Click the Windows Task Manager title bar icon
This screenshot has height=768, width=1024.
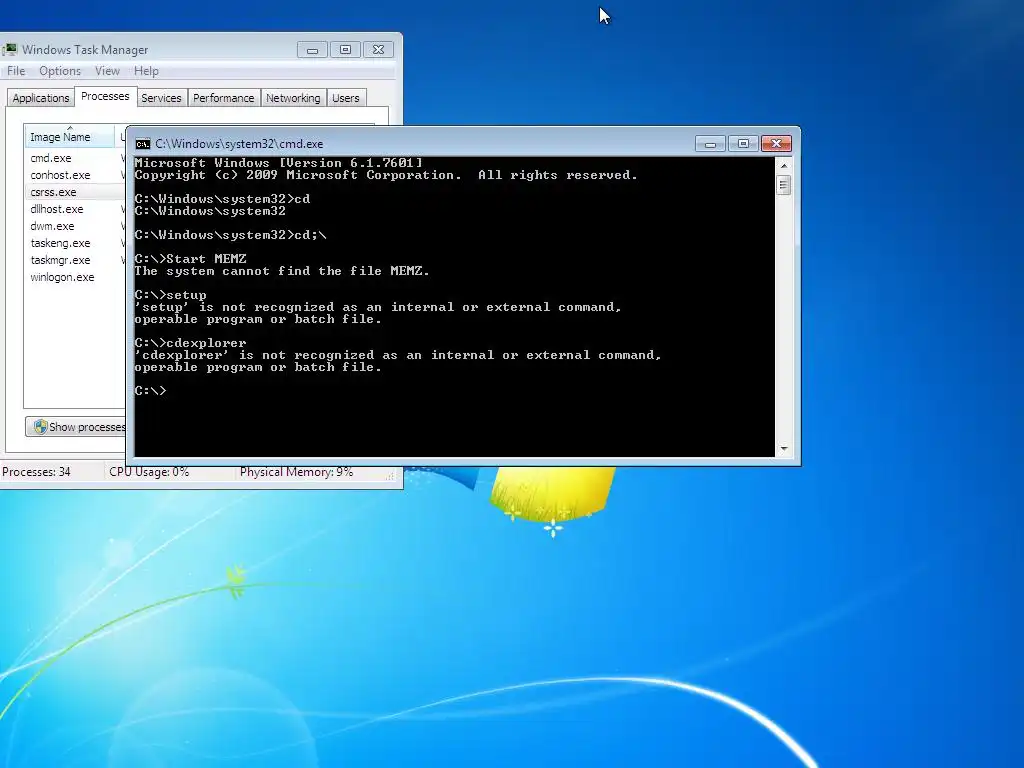pyautogui.click(x=10, y=50)
